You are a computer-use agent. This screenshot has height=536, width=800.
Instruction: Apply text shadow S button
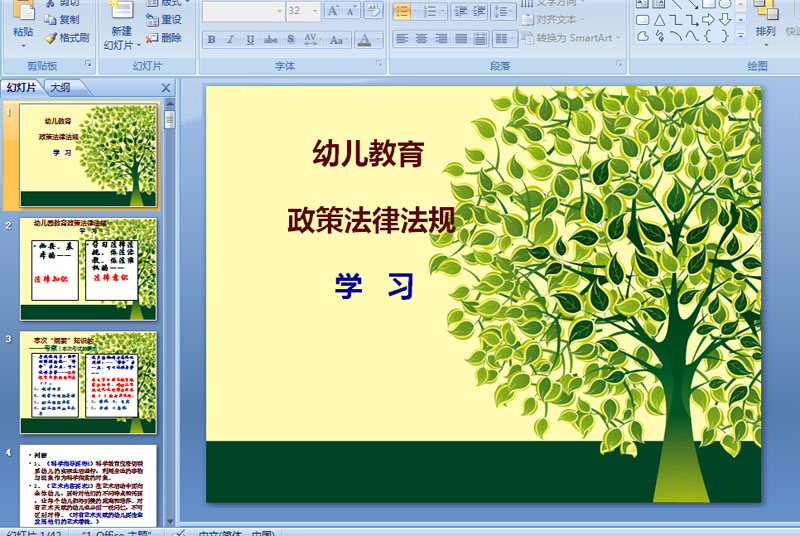pyautogui.click(x=290, y=39)
